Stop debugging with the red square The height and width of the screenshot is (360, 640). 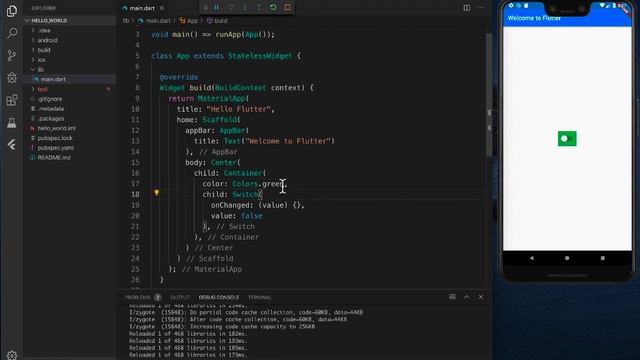click(x=287, y=7)
